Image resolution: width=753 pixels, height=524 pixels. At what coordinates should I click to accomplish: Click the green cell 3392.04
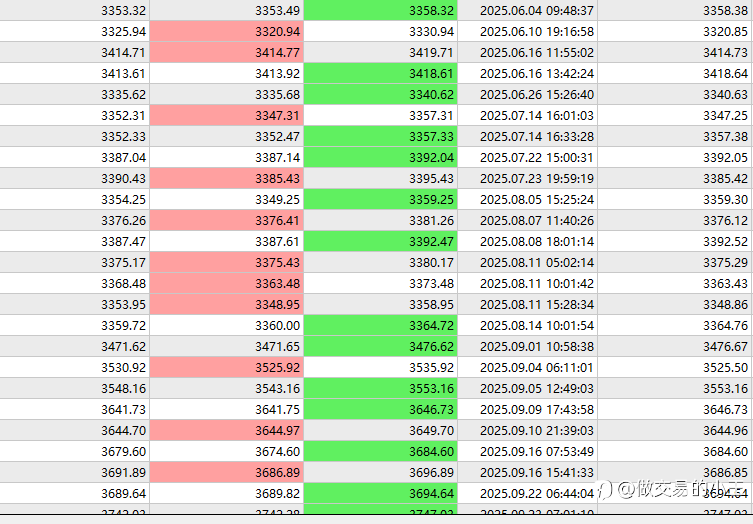point(380,158)
